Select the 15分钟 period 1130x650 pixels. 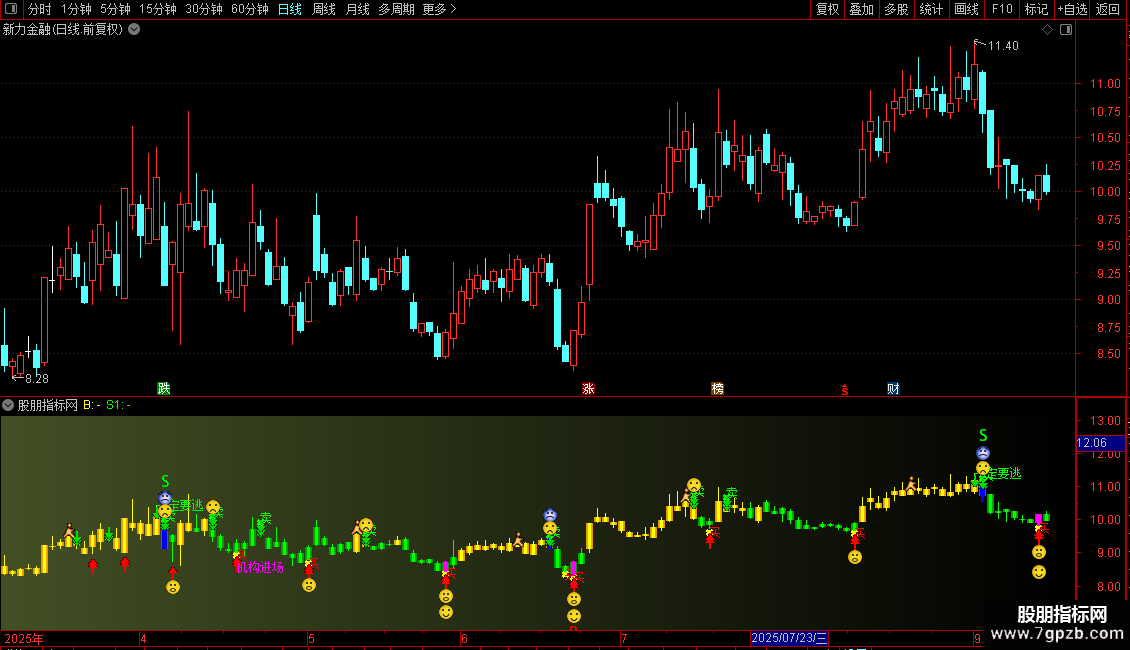tap(158, 9)
